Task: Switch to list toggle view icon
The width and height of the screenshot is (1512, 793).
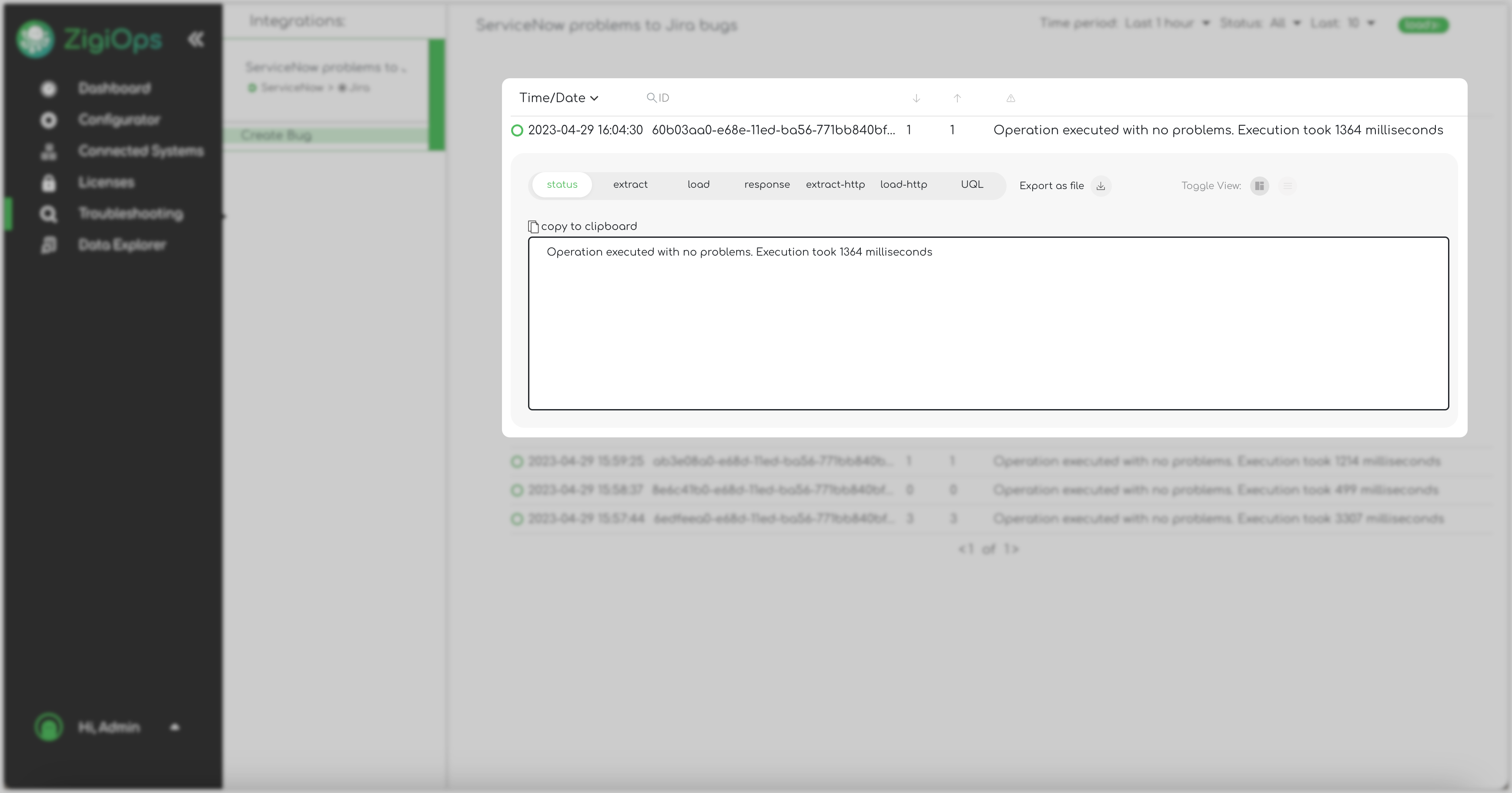Action: [x=1287, y=186]
